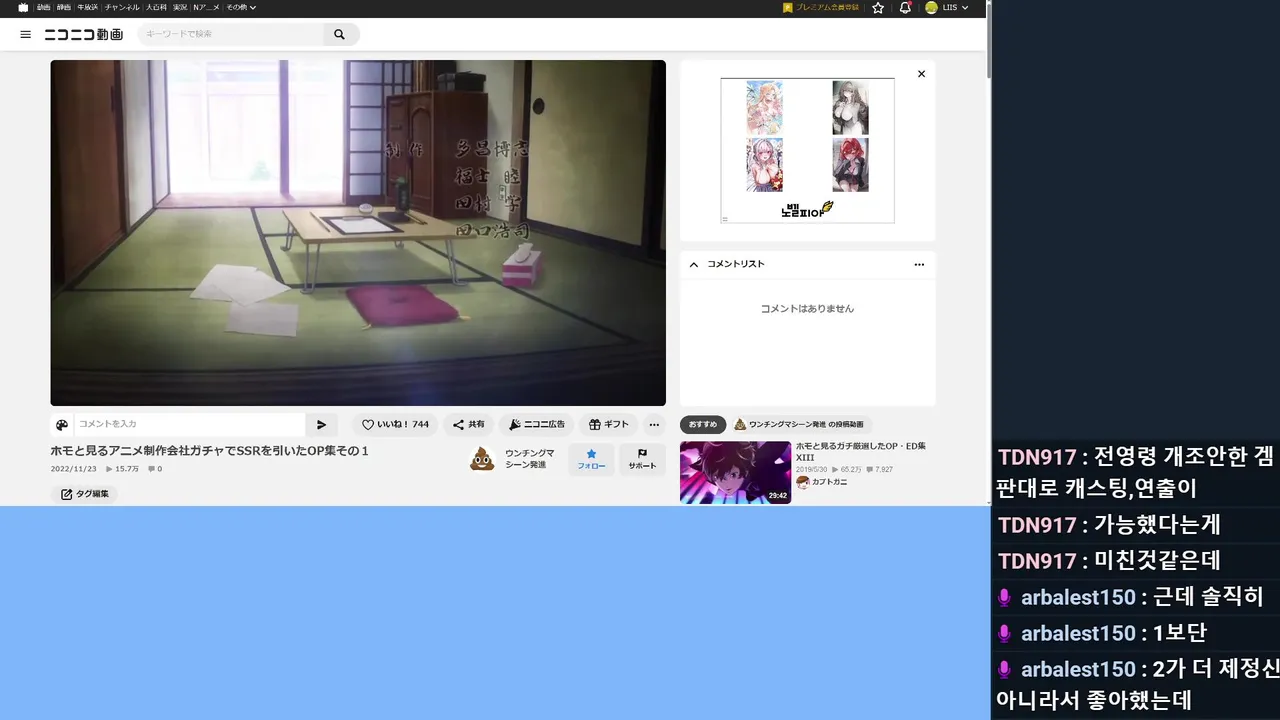This screenshot has width=1280, height=720.
Task: Open the notifications bell
Action: [905, 7]
